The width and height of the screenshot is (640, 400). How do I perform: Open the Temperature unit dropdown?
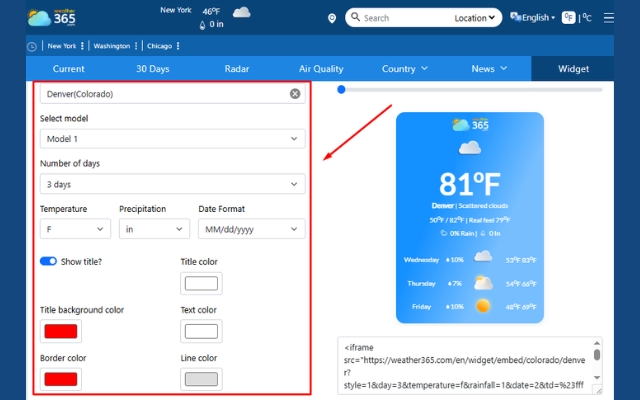tap(75, 229)
